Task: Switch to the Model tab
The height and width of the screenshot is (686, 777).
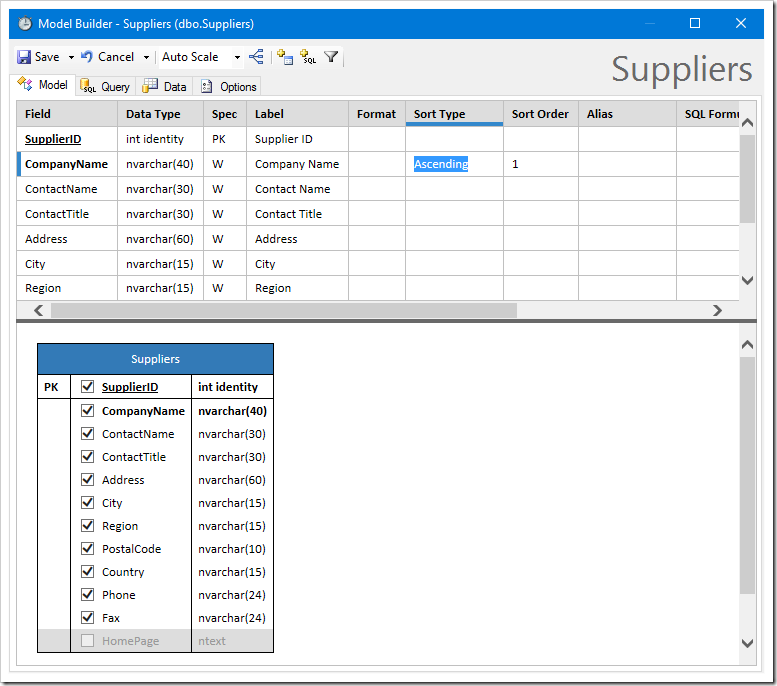Action: tap(43, 85)
